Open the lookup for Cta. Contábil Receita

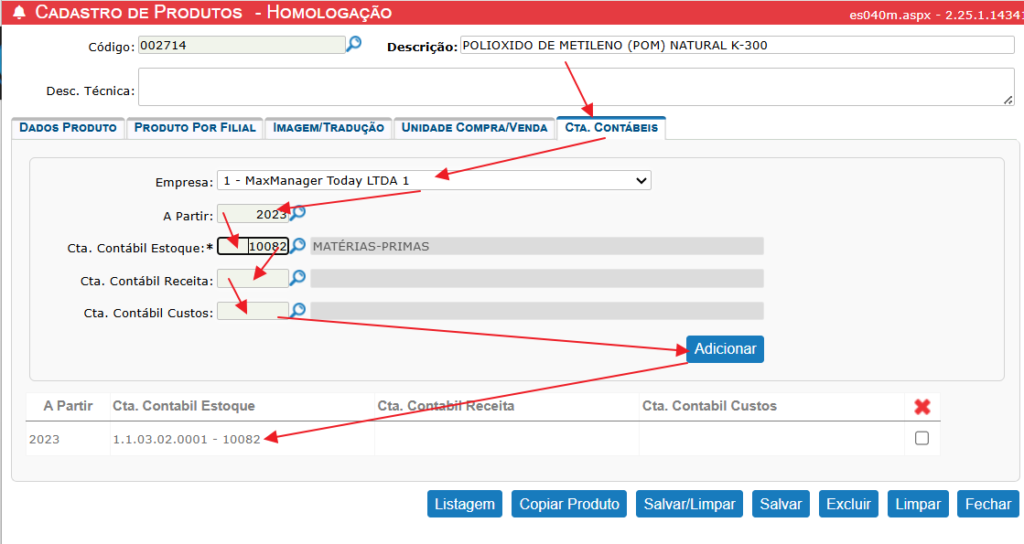pyautogui.click(x=298, y=278)
